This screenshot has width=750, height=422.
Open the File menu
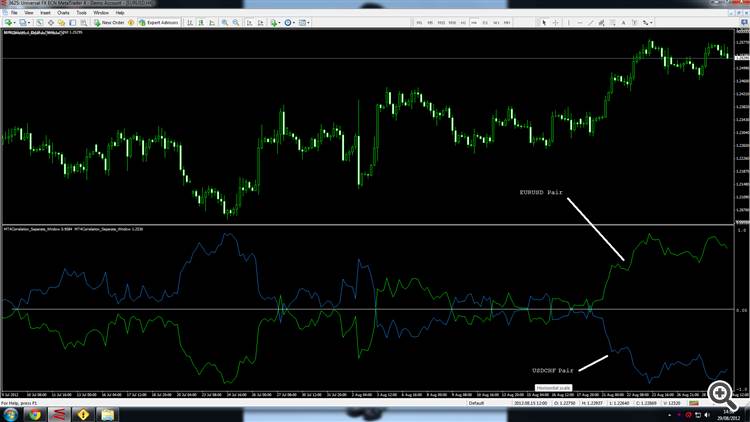14,12
